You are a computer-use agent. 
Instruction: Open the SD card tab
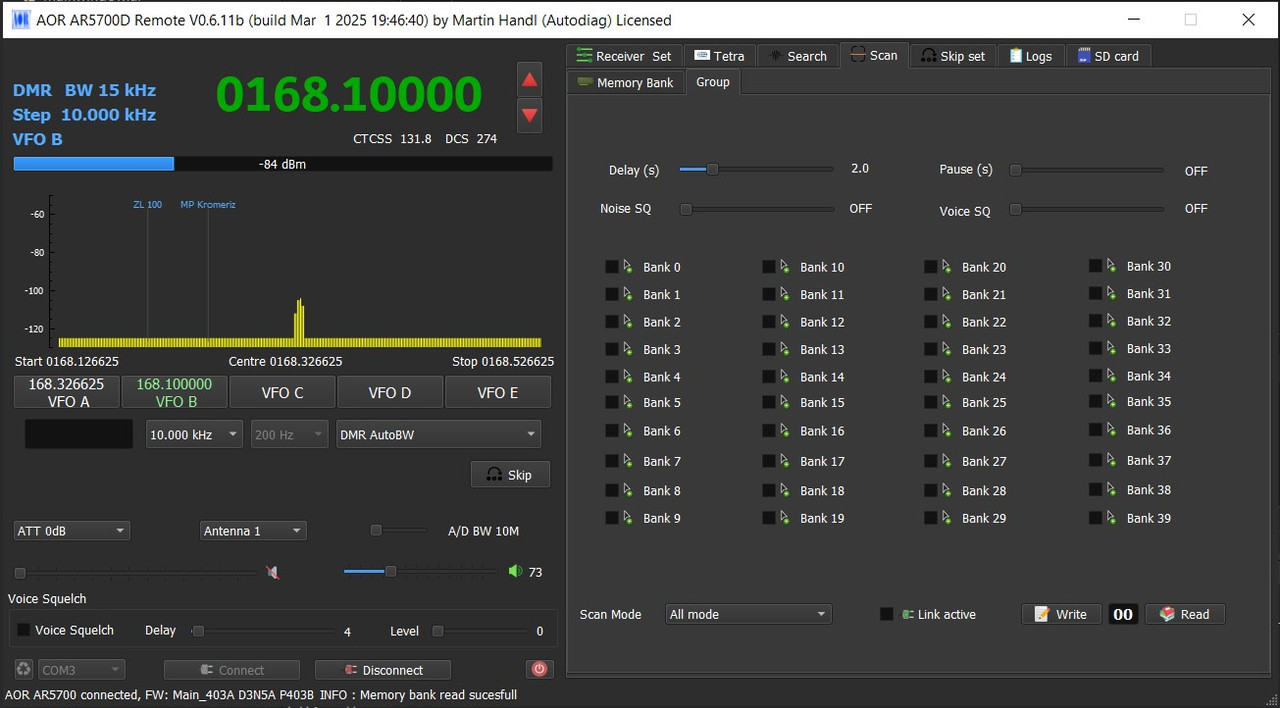(x=1109, y=56)
